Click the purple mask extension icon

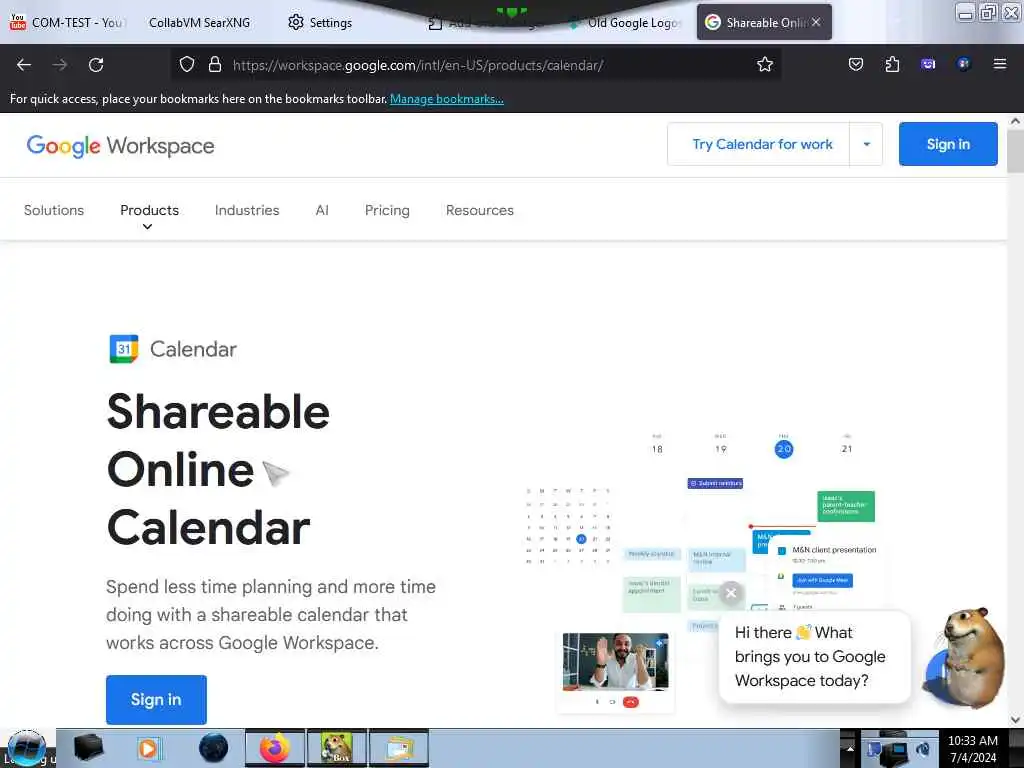(x=928, y=64)
